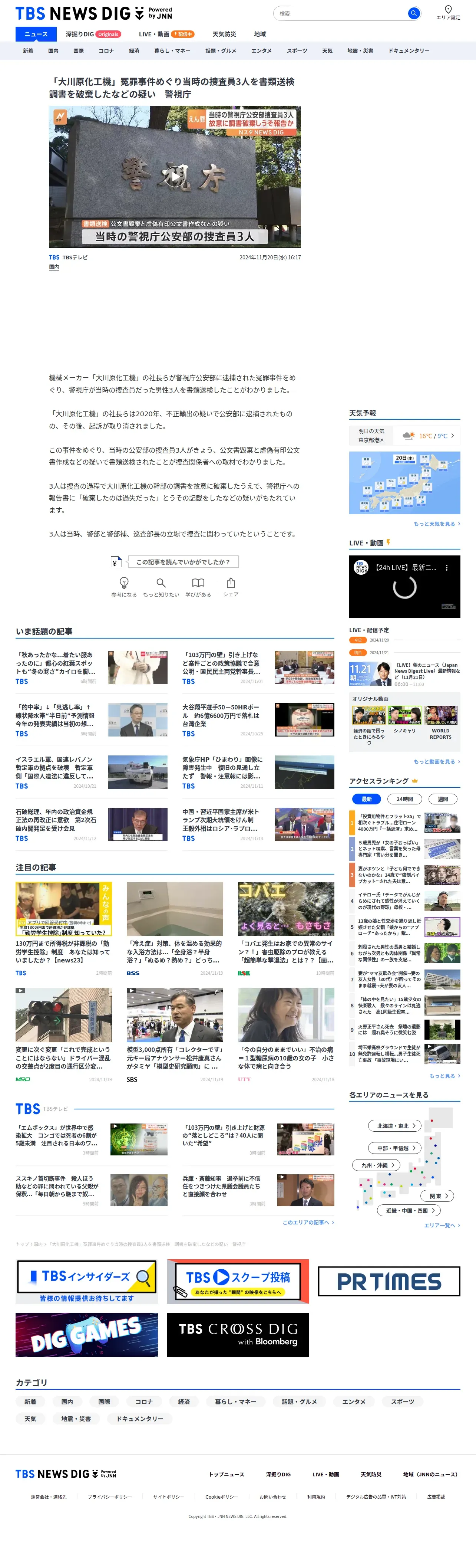Click the もっと知りたい magnifier reaction icon

(x=161, y=583)
